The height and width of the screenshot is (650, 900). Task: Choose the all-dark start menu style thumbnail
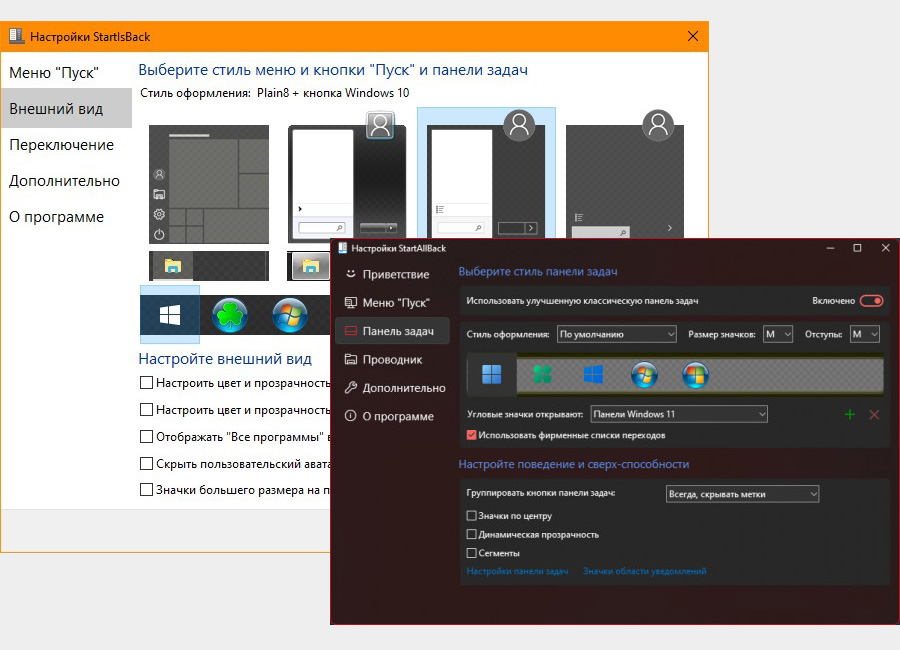(x=624, y=174)
